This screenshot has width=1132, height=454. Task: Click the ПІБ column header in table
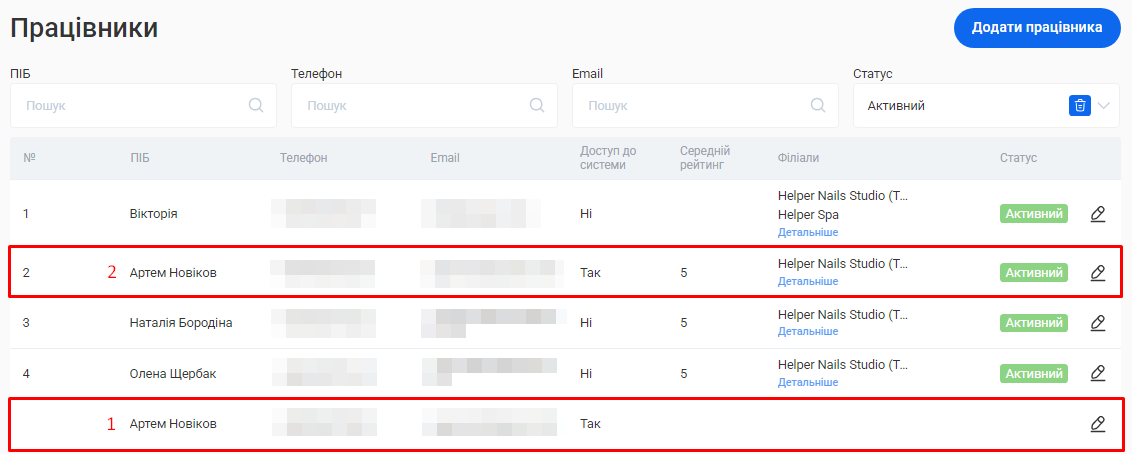point(140,158)
